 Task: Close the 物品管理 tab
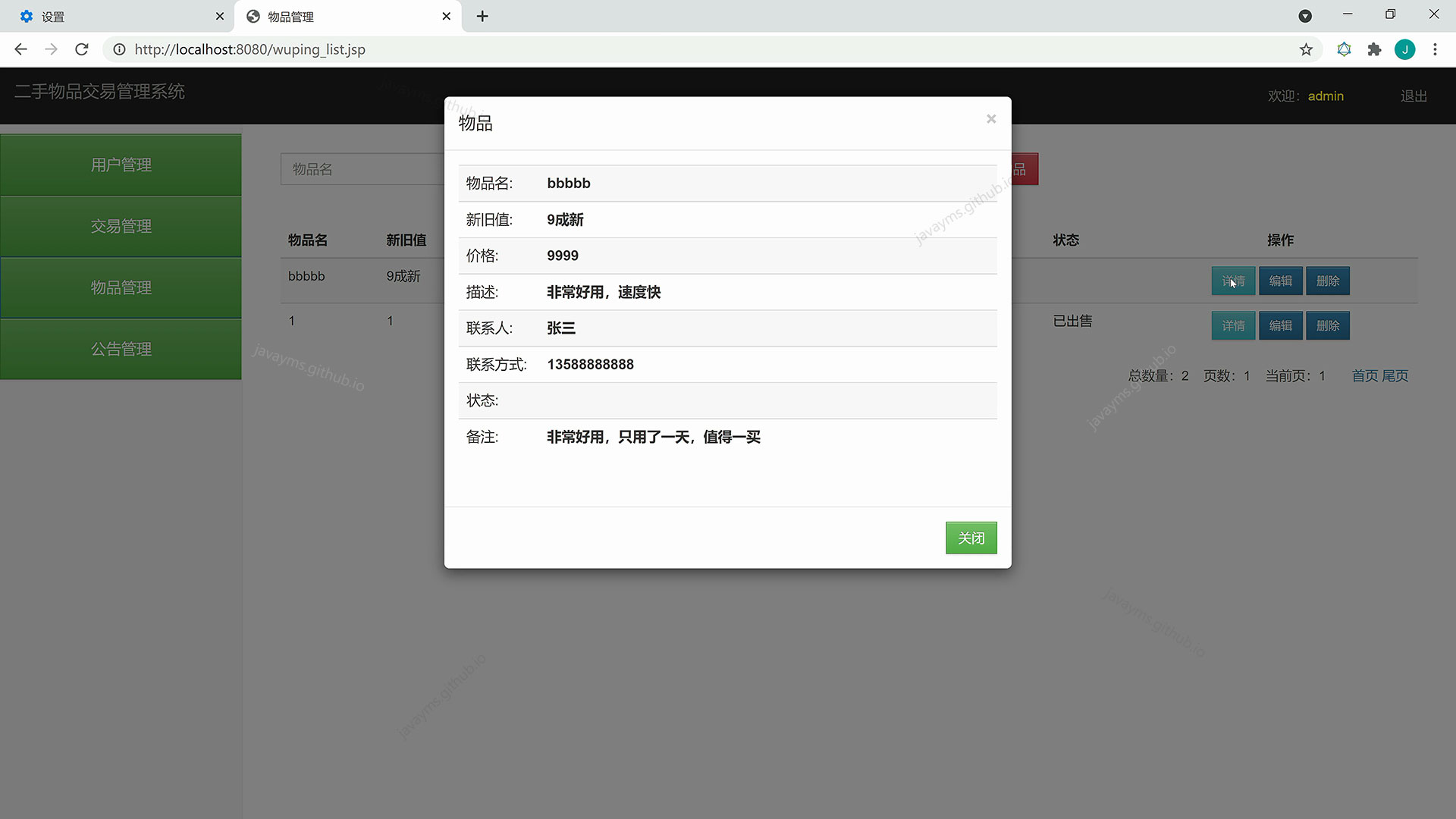(446, 16)
